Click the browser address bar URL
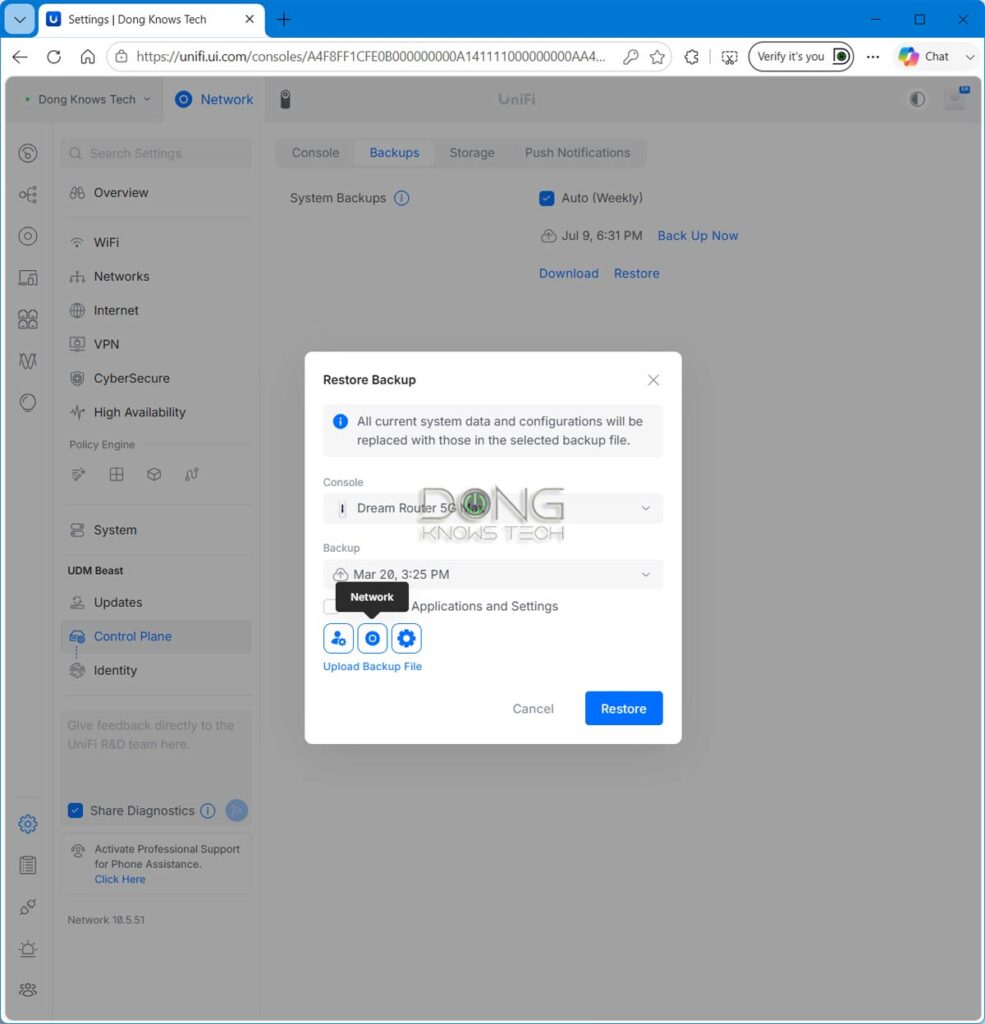The height and width of the screenshot is (1024, 985). (x=370, y=57)
